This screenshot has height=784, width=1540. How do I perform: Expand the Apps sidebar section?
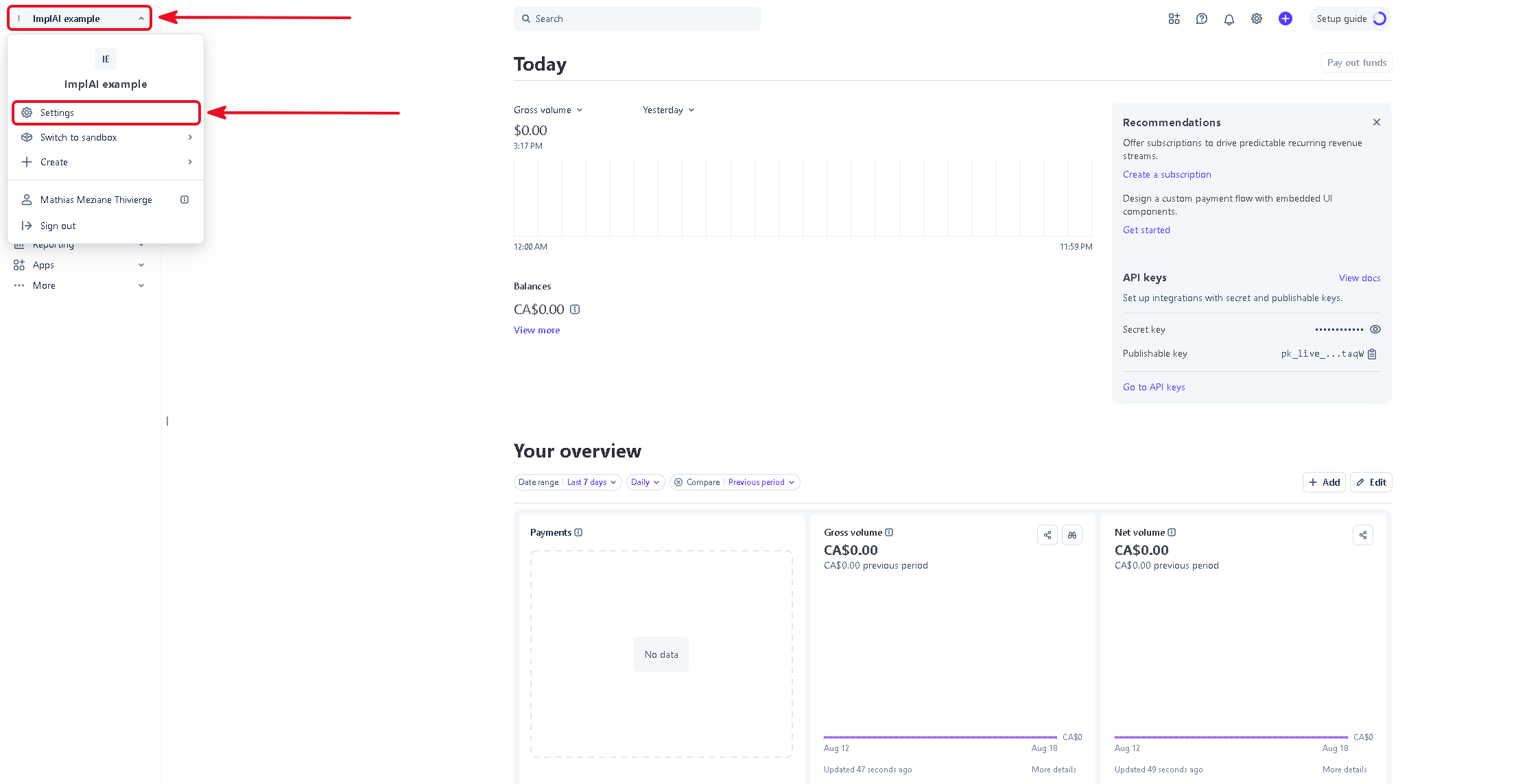coord(80,265)
